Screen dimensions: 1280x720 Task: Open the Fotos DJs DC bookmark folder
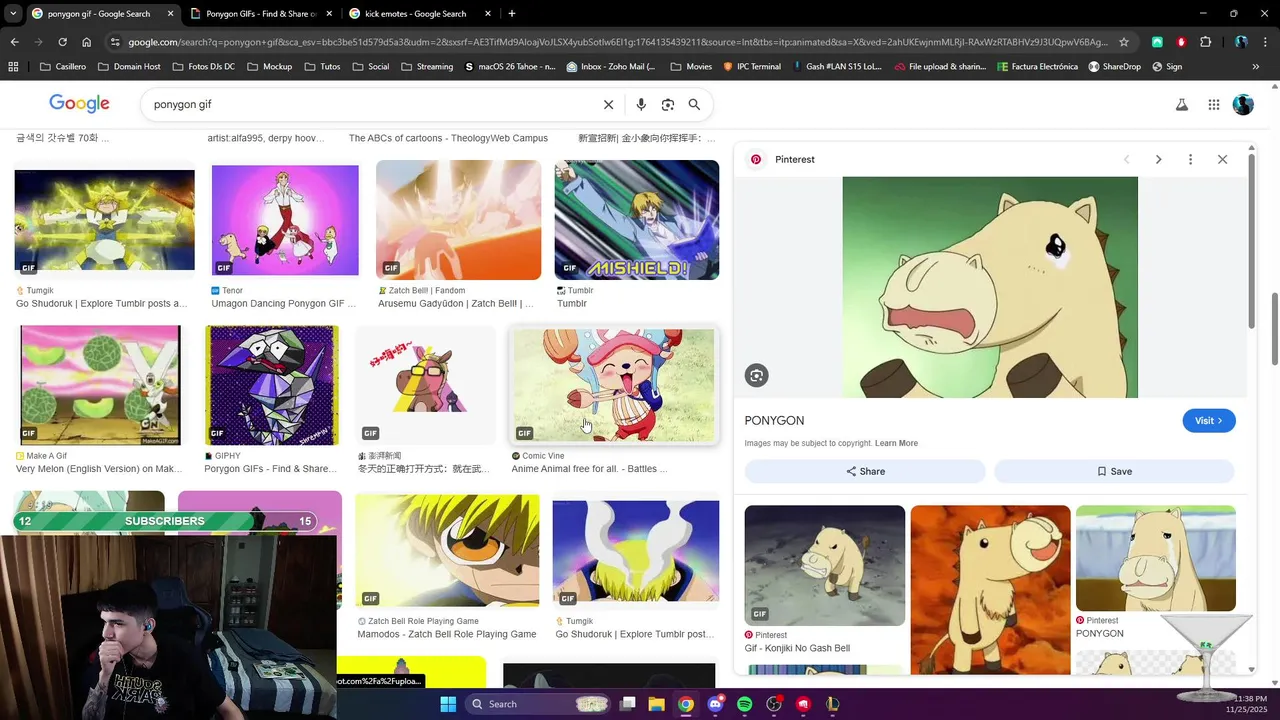point(204,67)
